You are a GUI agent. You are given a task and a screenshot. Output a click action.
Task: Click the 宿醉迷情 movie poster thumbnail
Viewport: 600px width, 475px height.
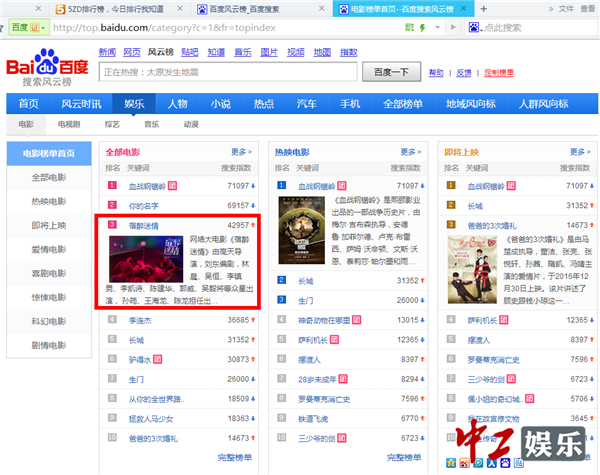146,258
